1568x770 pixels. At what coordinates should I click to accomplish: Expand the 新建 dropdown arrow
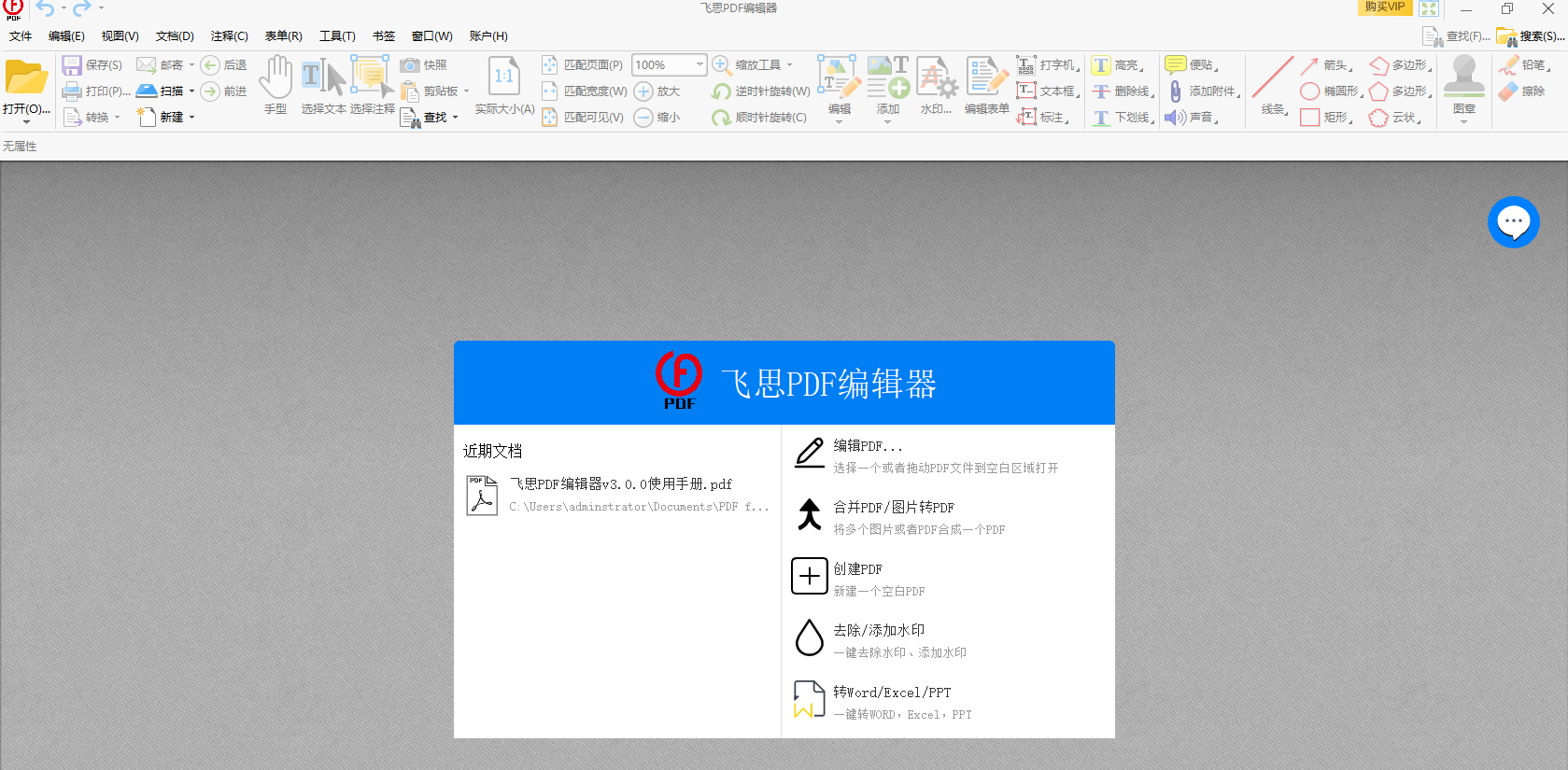[x=191, y=118]
